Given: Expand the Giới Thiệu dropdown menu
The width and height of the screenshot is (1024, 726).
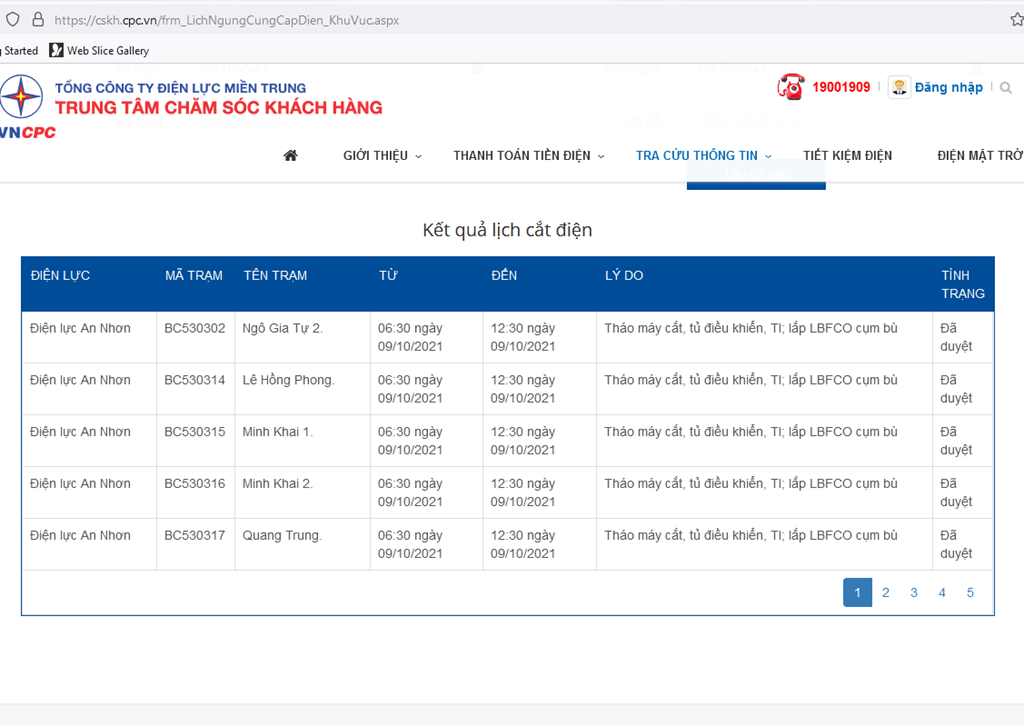Looking at the screenshot, I should pos(382,155).
